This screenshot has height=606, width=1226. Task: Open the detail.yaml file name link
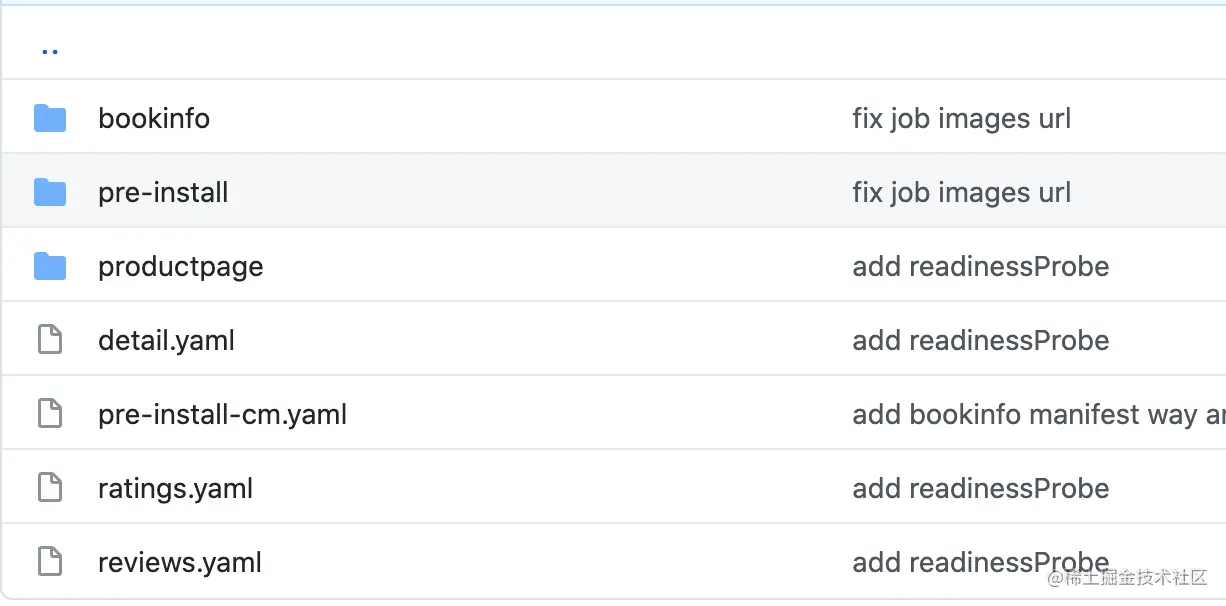(166, 341)
